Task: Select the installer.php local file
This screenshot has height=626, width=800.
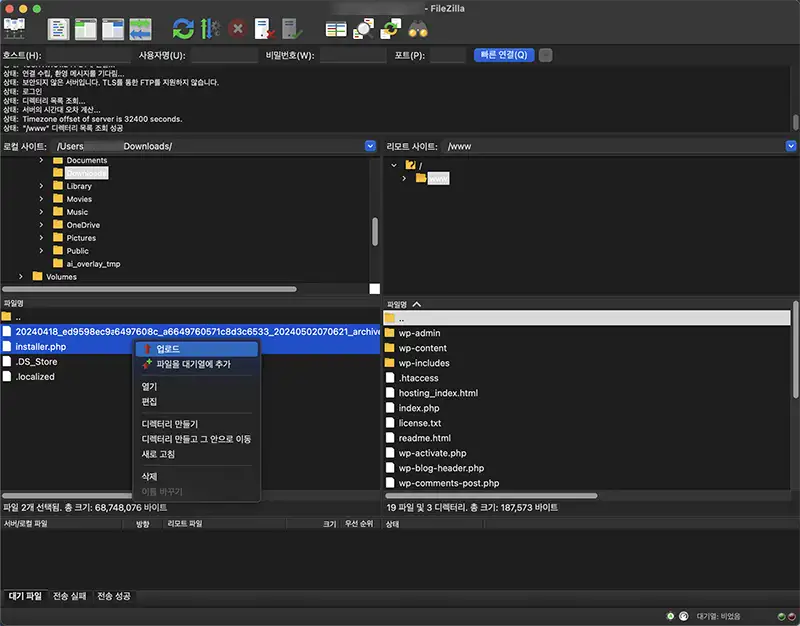Action: pyautogui.click(x=40, y=347)
